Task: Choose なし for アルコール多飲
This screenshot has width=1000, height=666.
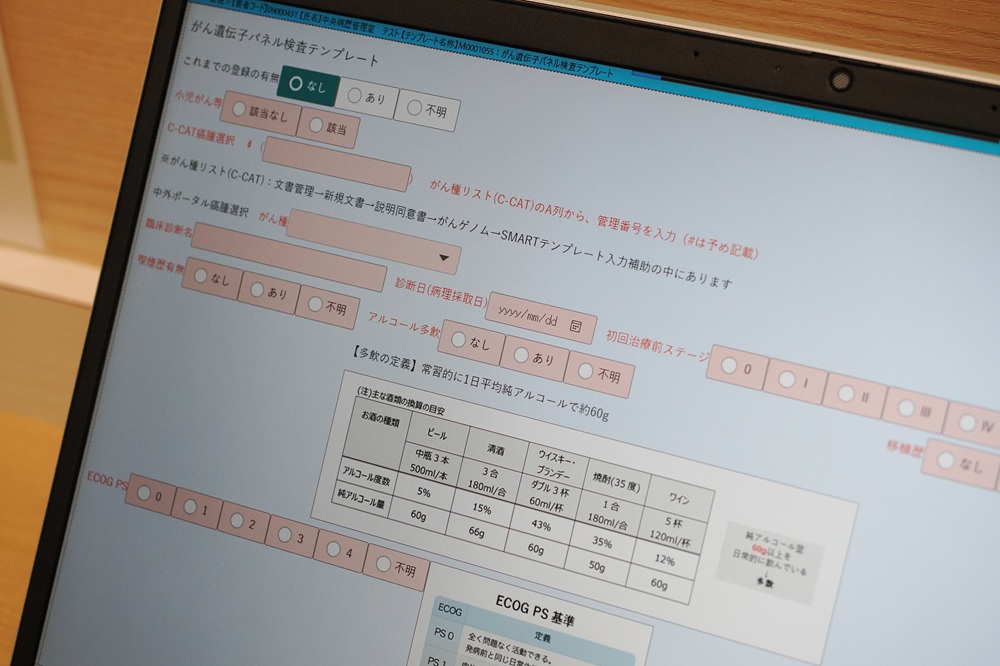Action: click(471, 342)
